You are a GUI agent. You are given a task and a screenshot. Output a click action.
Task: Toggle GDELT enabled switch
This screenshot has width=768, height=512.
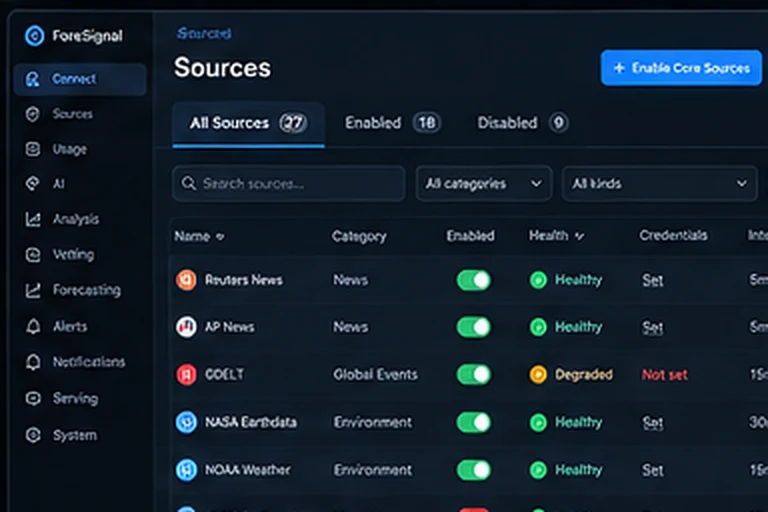[474, 375]
